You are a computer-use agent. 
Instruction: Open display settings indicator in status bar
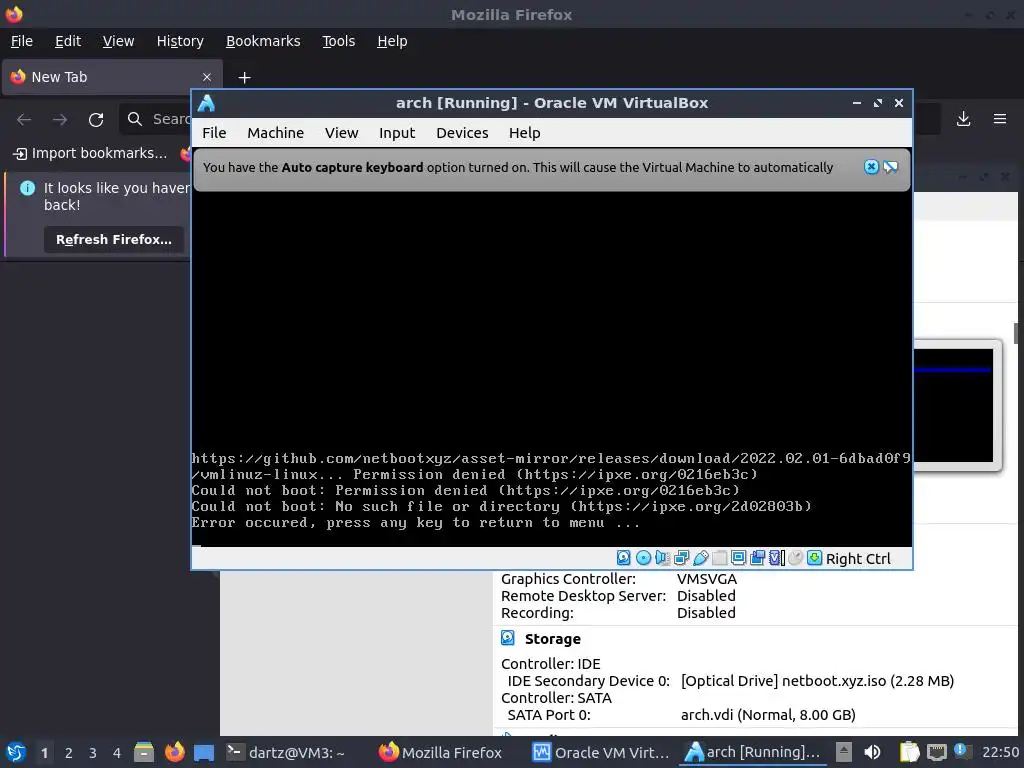coord(738,558)
